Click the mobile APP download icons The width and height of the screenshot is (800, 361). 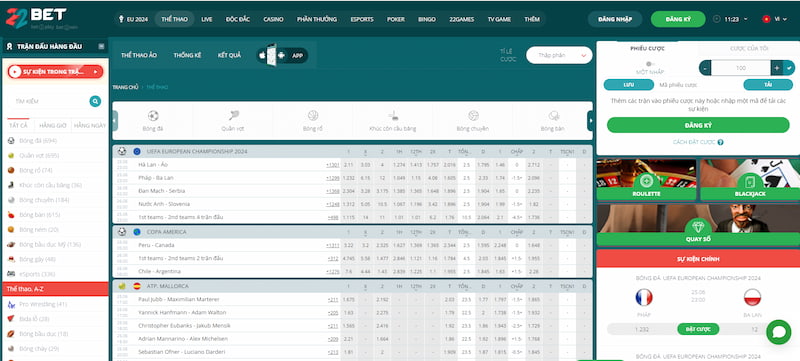pos(282,55)
